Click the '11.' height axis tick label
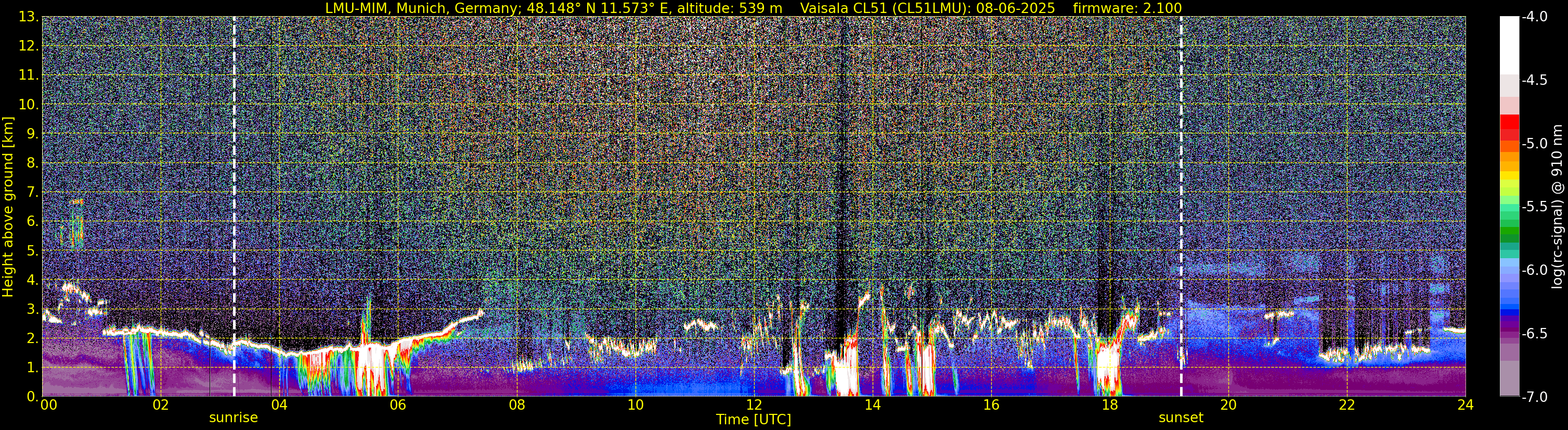 (x=29, y=75)
